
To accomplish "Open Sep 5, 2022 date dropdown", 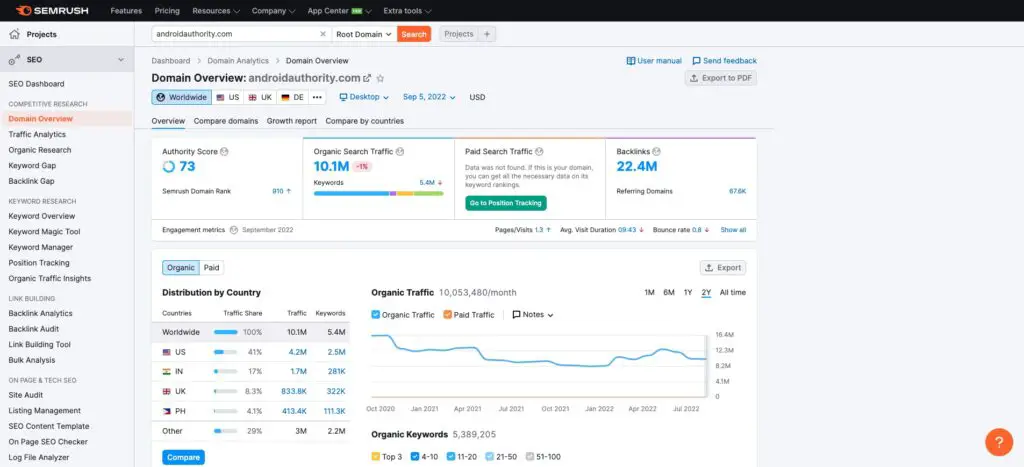I will tap(428, 97).
